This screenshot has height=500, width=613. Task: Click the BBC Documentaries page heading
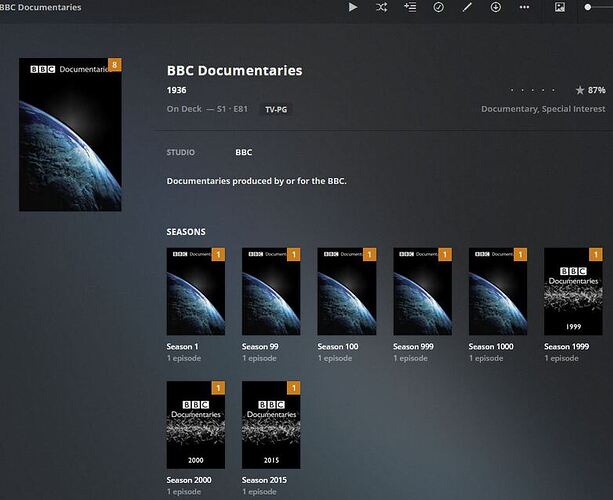(235, 71)
